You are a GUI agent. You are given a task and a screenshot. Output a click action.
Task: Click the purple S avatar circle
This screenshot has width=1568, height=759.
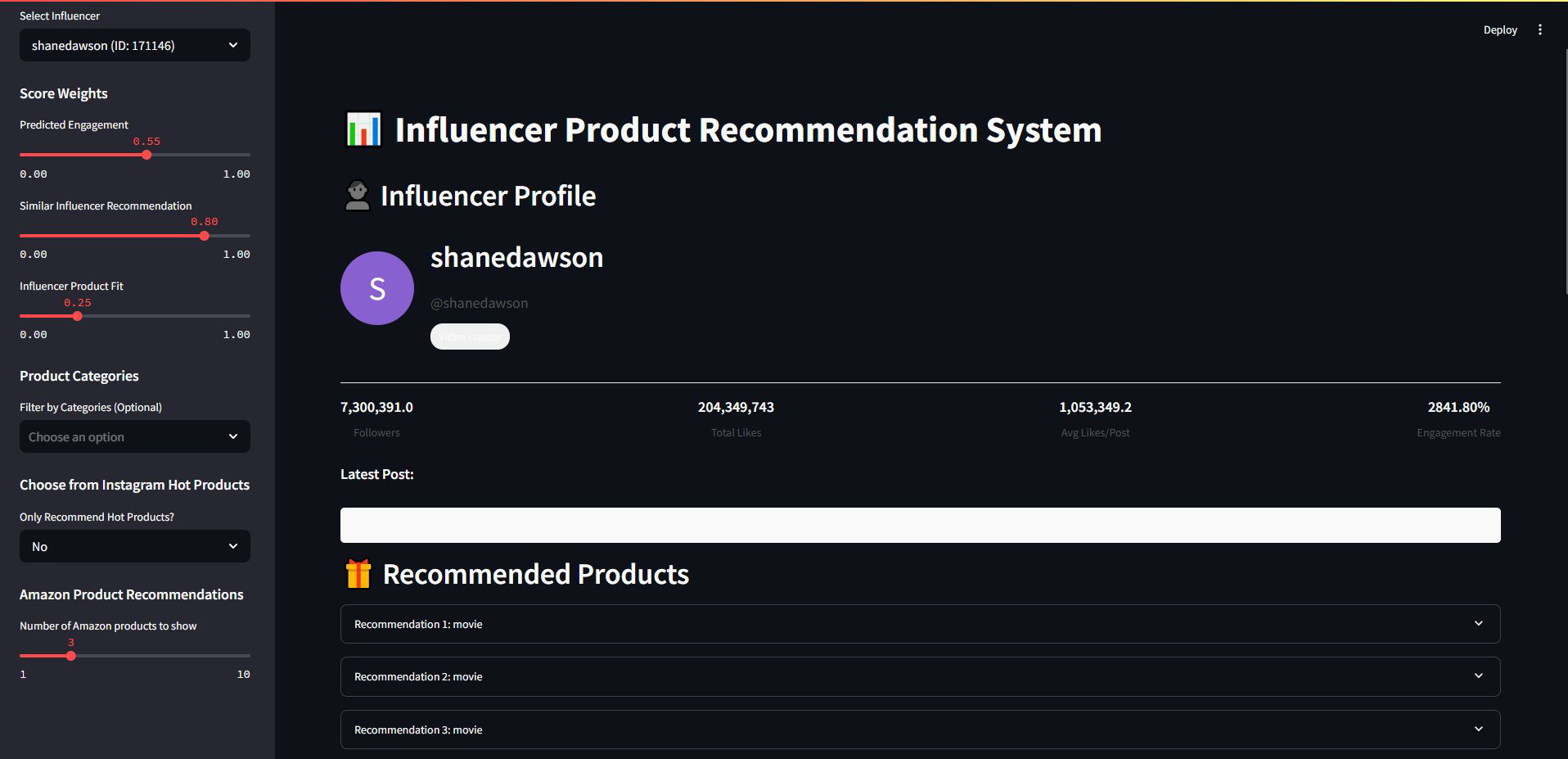(377, 288)
